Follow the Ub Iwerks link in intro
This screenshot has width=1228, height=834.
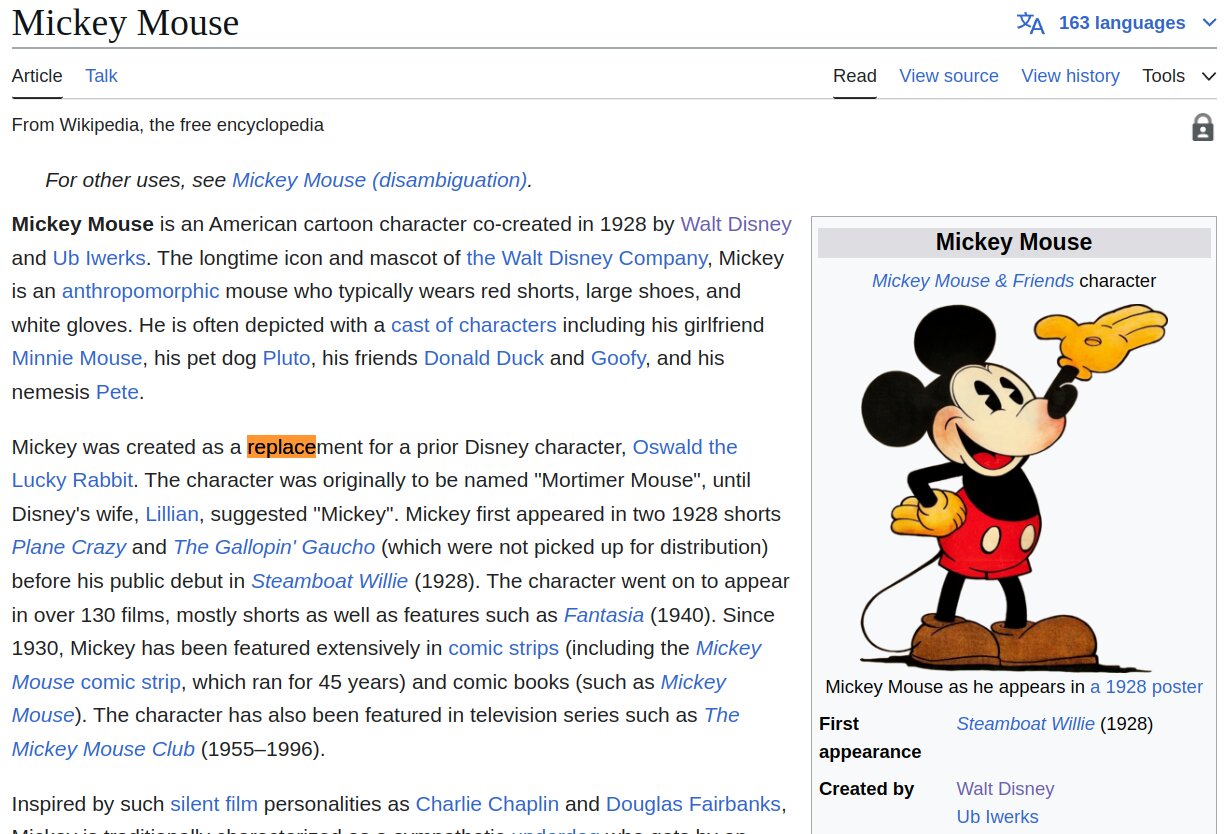pyautogui.click(x=99, y=258)
